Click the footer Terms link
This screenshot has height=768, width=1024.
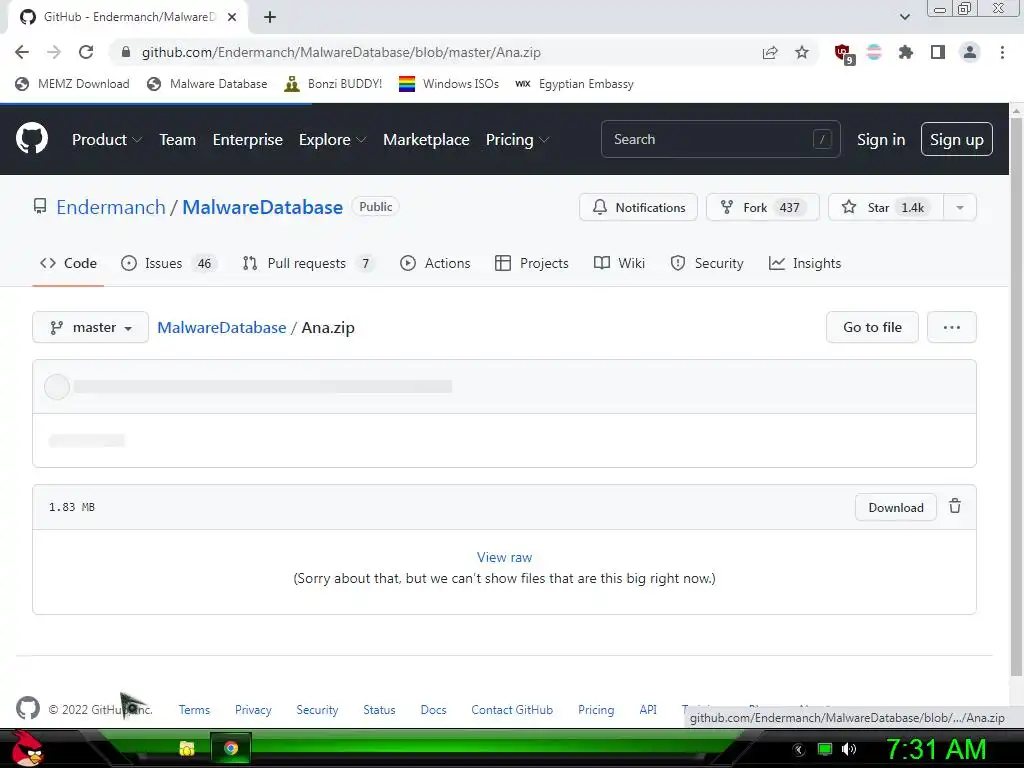(x=194, y=710)
